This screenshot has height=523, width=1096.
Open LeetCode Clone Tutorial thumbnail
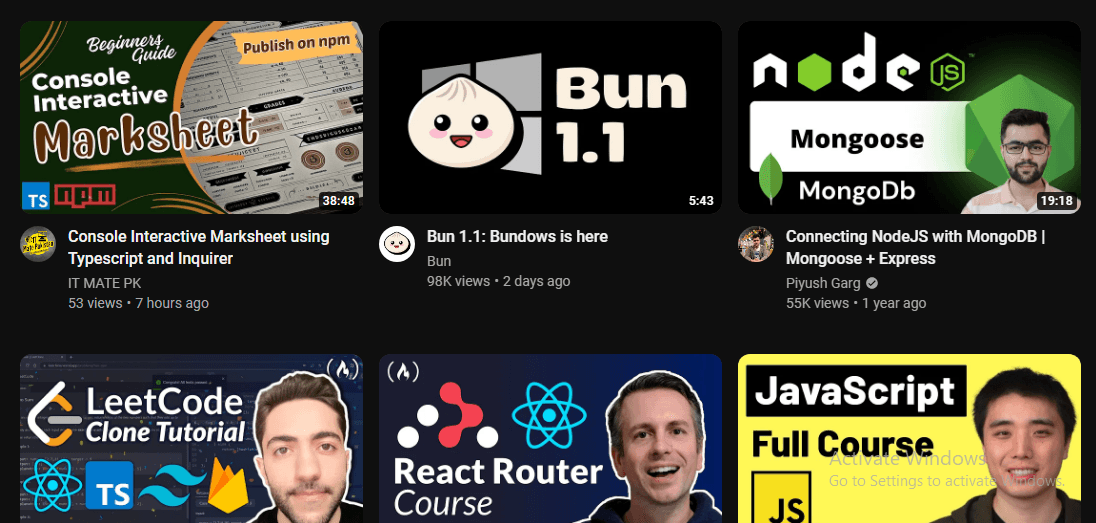[x=192, y=438]
